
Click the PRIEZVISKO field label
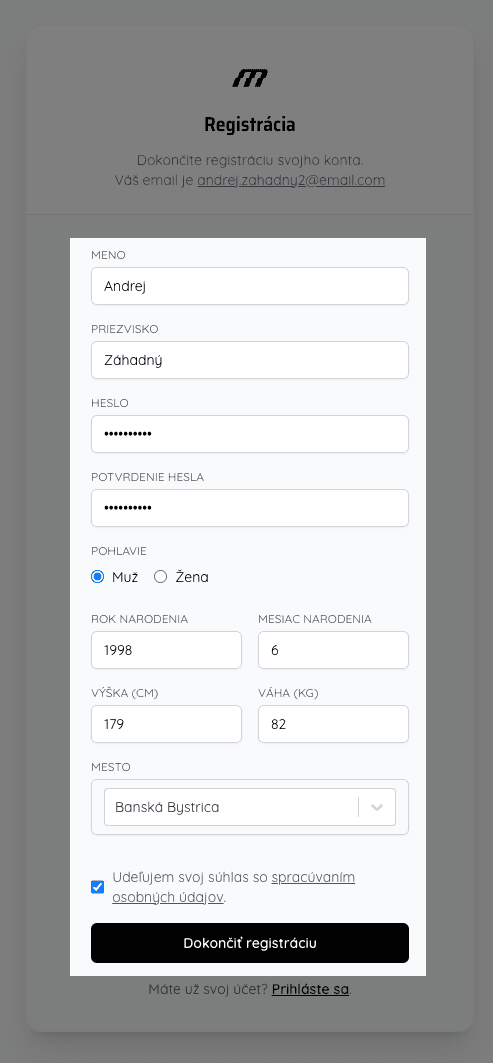click(x=125, y=329)
